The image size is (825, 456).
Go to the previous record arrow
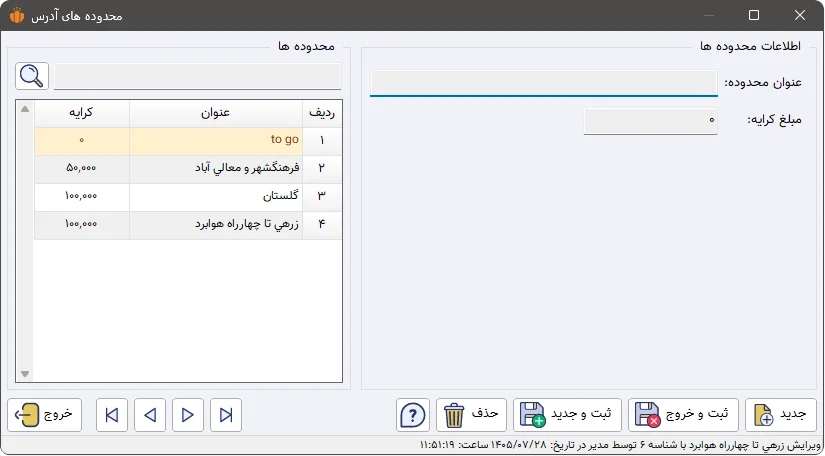[x=150, y=415]
